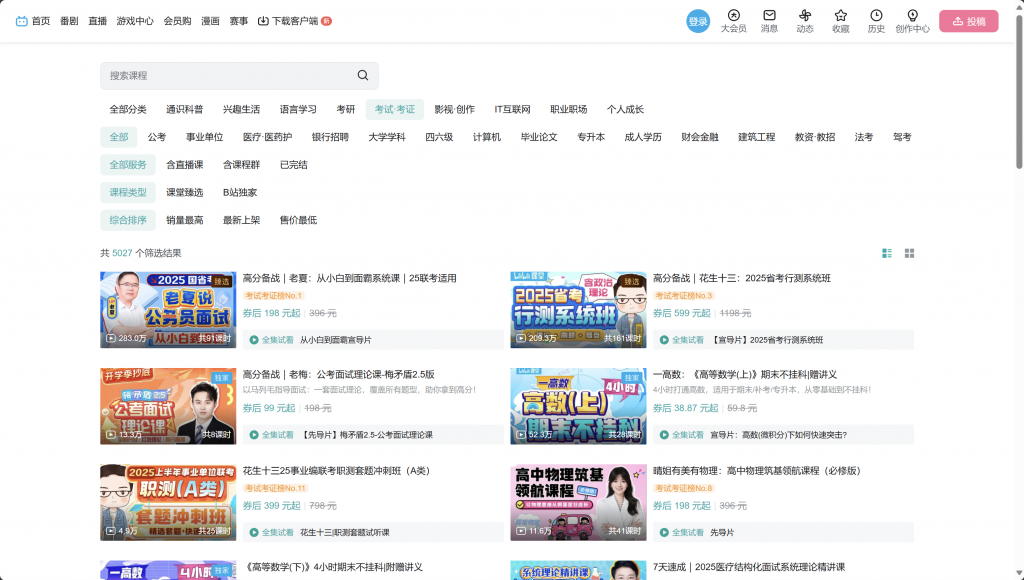This screenshot has height=580, width=1024.
Task: Filter by 公考 subcategory
Action: click(157, 137)
